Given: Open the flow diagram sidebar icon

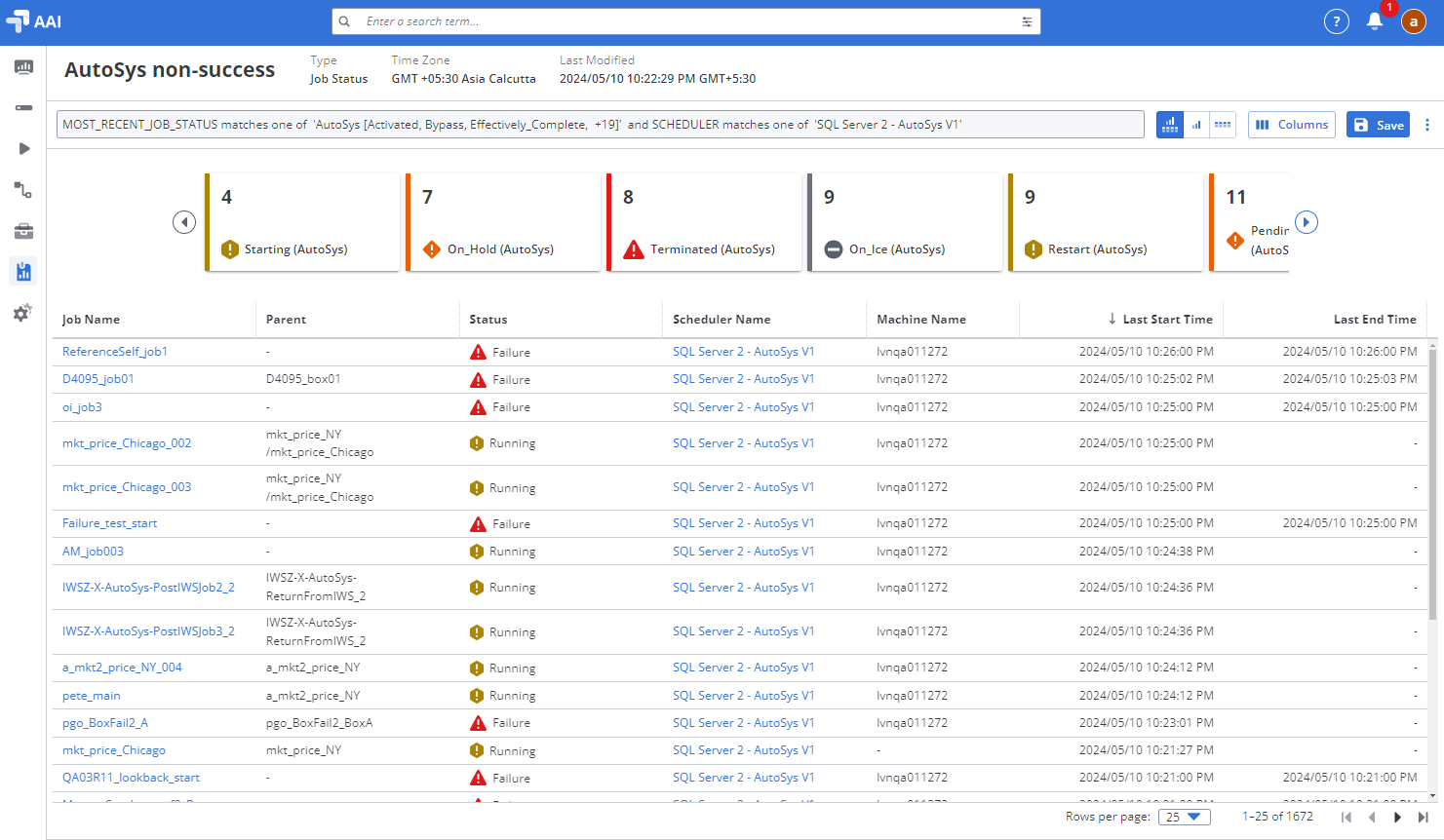Looking at the screenshot, I should (23, 190).
